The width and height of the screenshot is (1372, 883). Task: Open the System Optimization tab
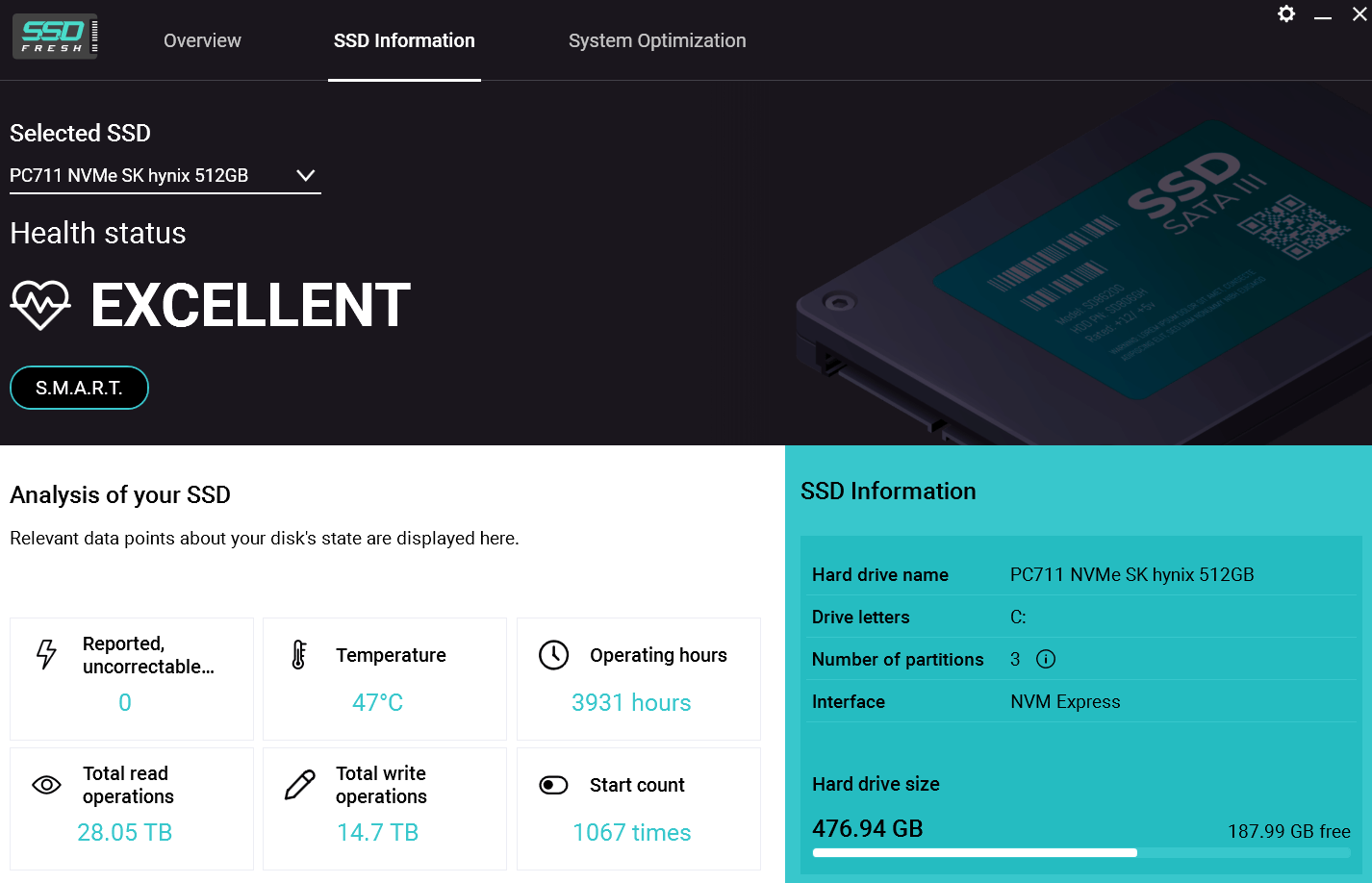(657, 40)
